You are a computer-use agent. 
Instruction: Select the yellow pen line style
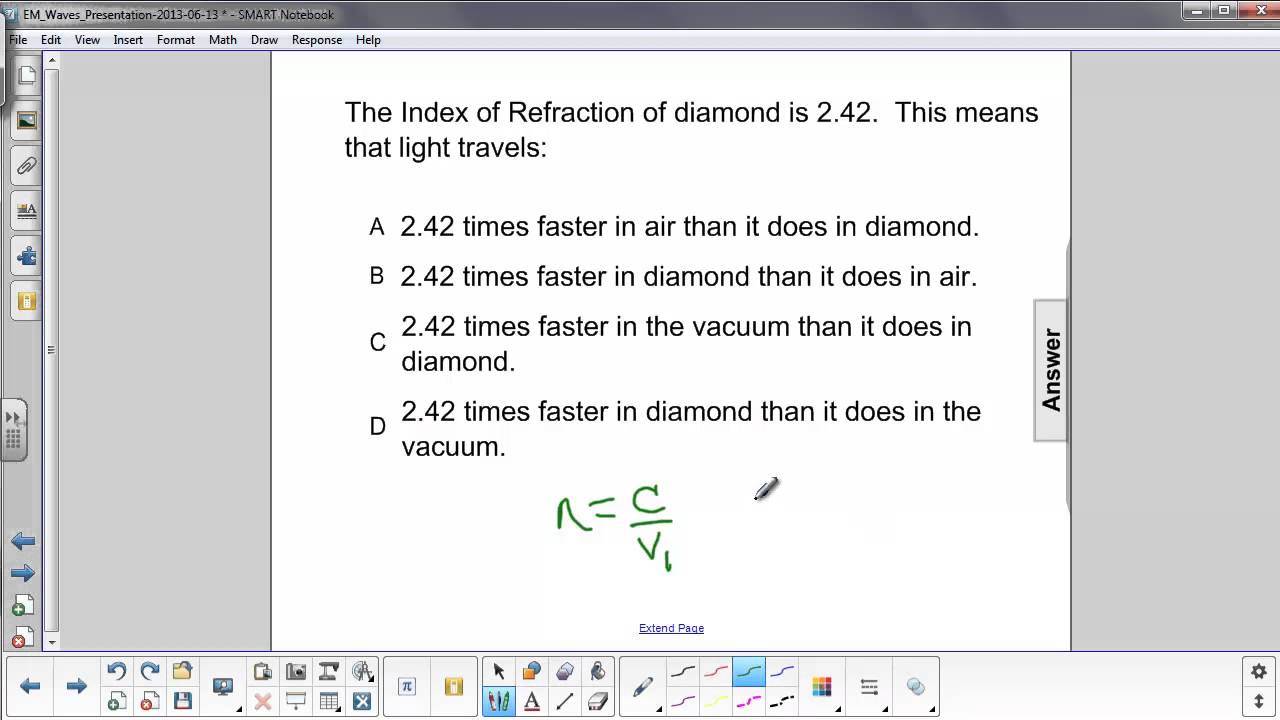(716, 702)
